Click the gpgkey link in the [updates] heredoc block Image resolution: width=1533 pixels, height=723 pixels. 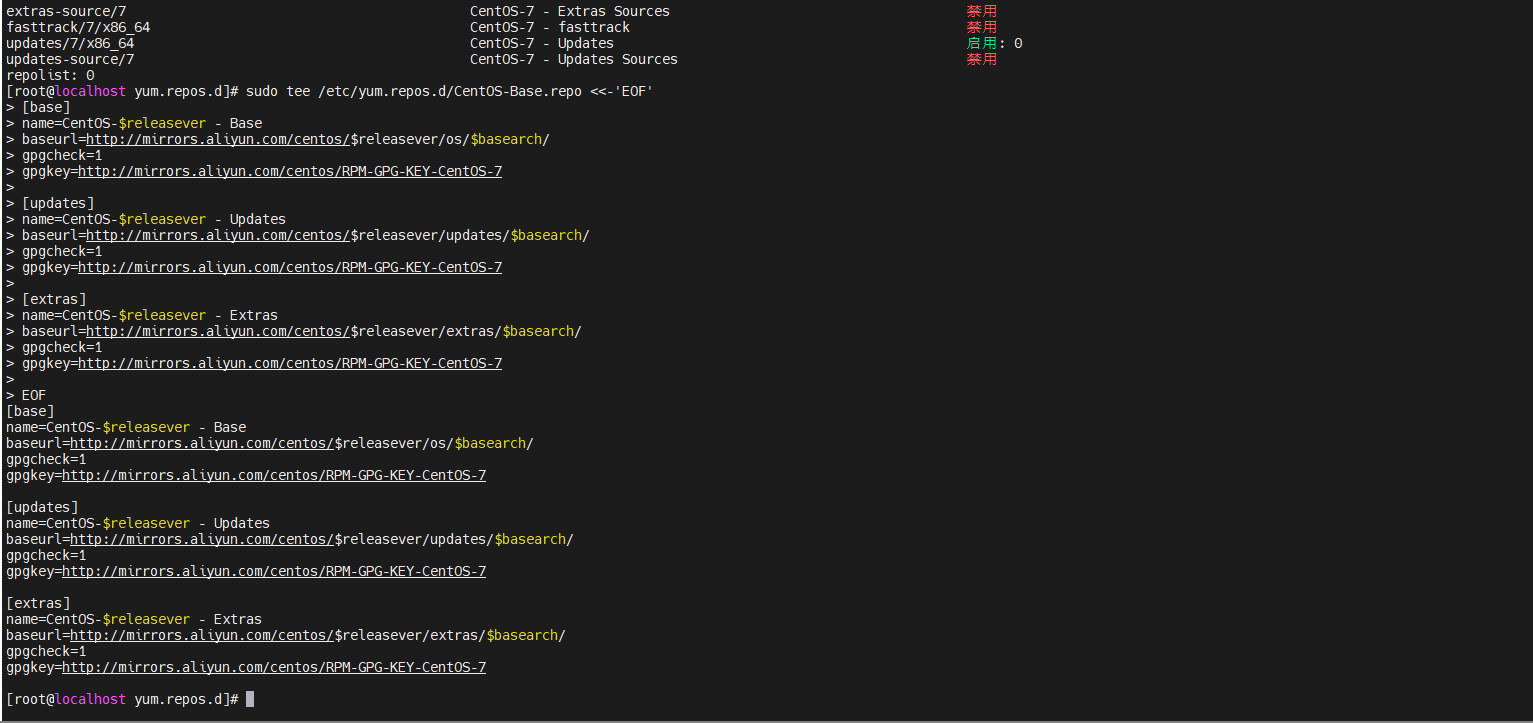pos(290,266)
